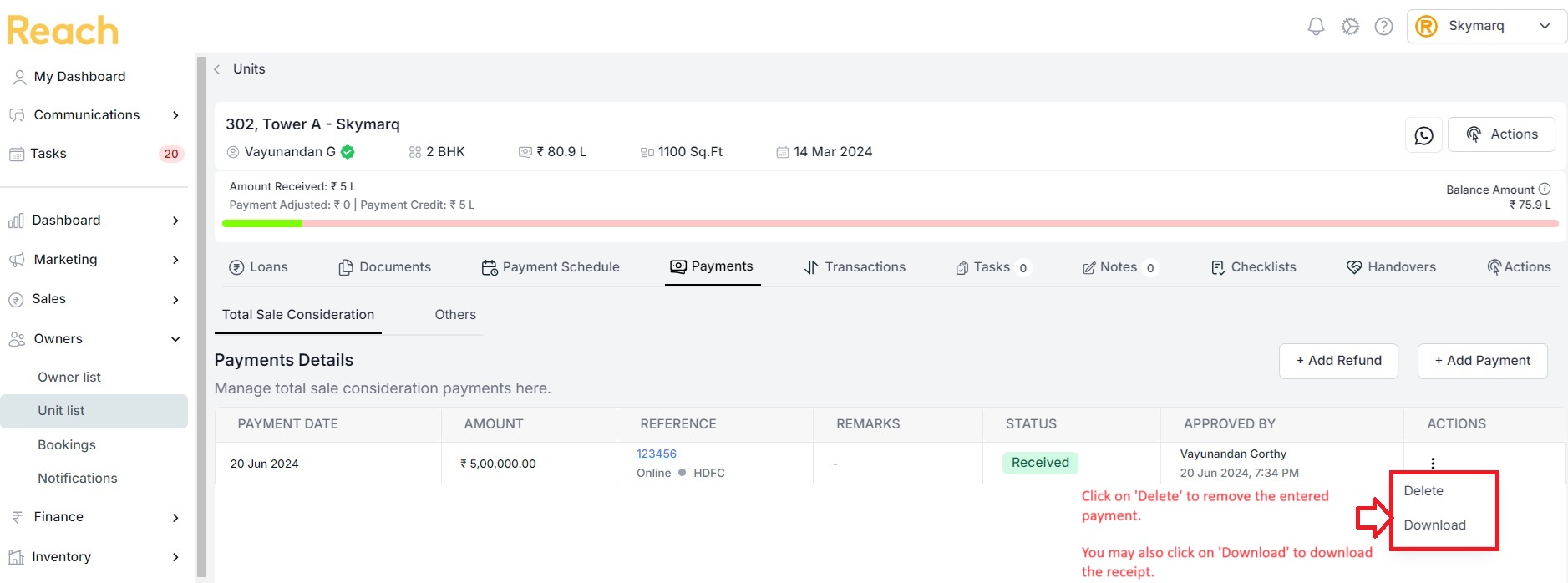The width and height of the screenshot is (1568, 583).
Task: Click the Vayunandan Gorthy approver name
Action: [x=1233, y=454]
